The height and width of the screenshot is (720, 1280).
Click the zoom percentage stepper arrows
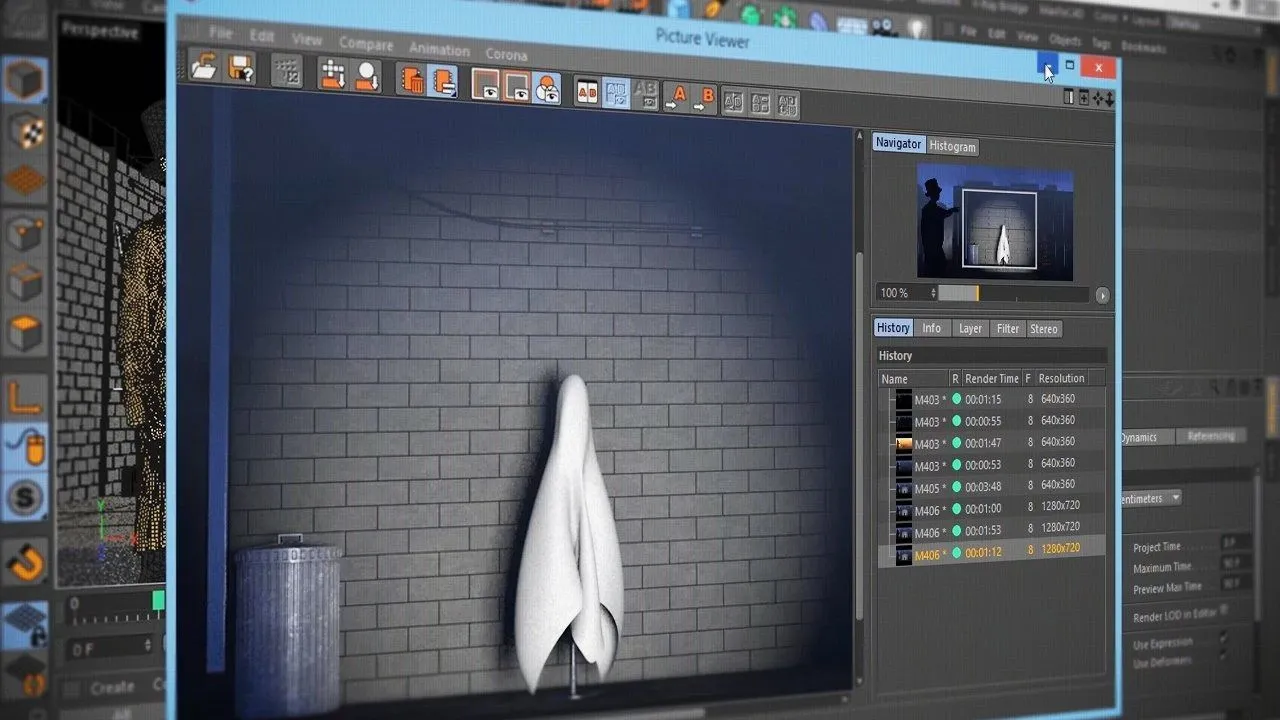coord(933,293)
